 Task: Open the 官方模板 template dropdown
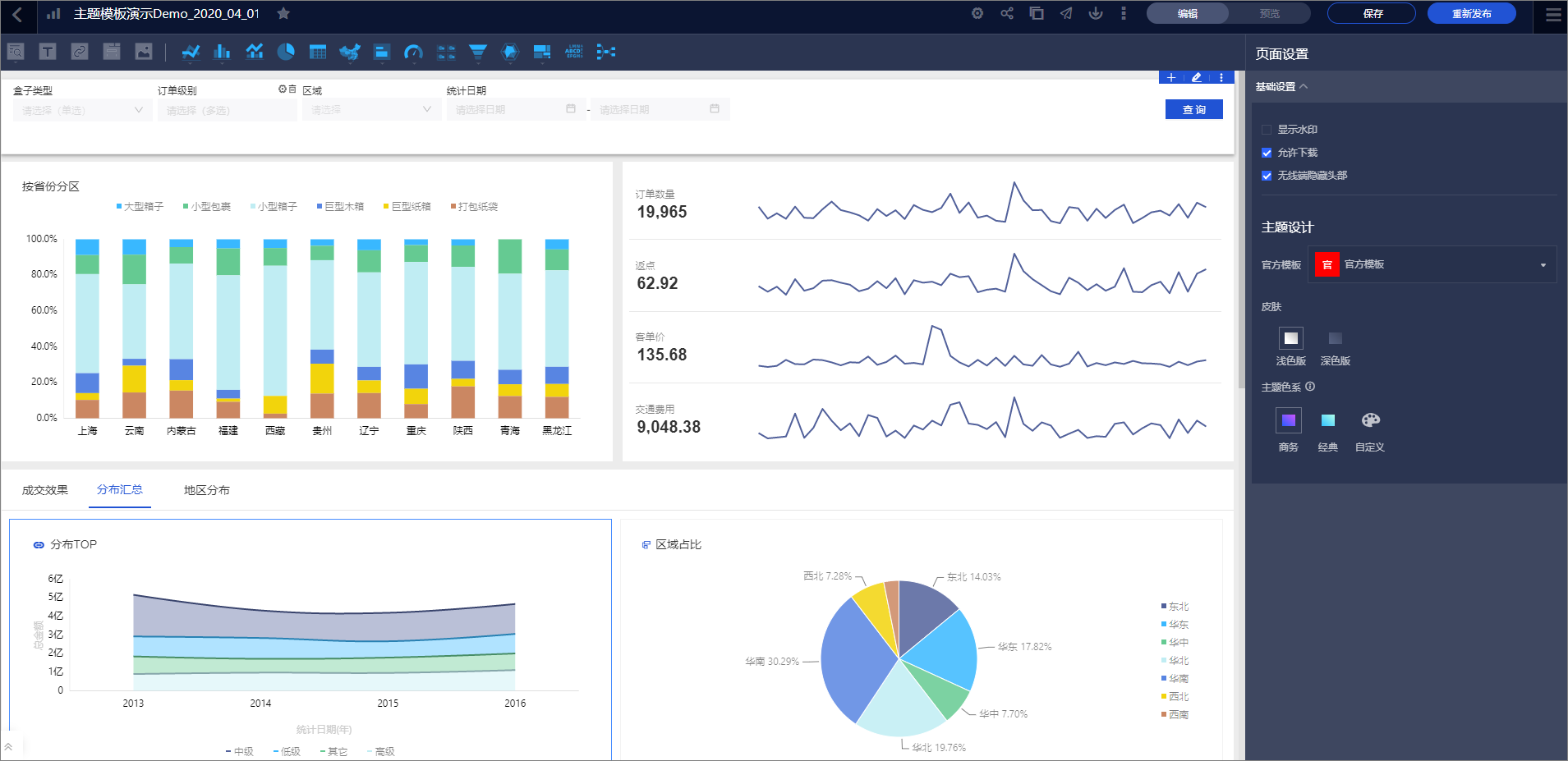pyautogui.click(x=1433, y=264)
